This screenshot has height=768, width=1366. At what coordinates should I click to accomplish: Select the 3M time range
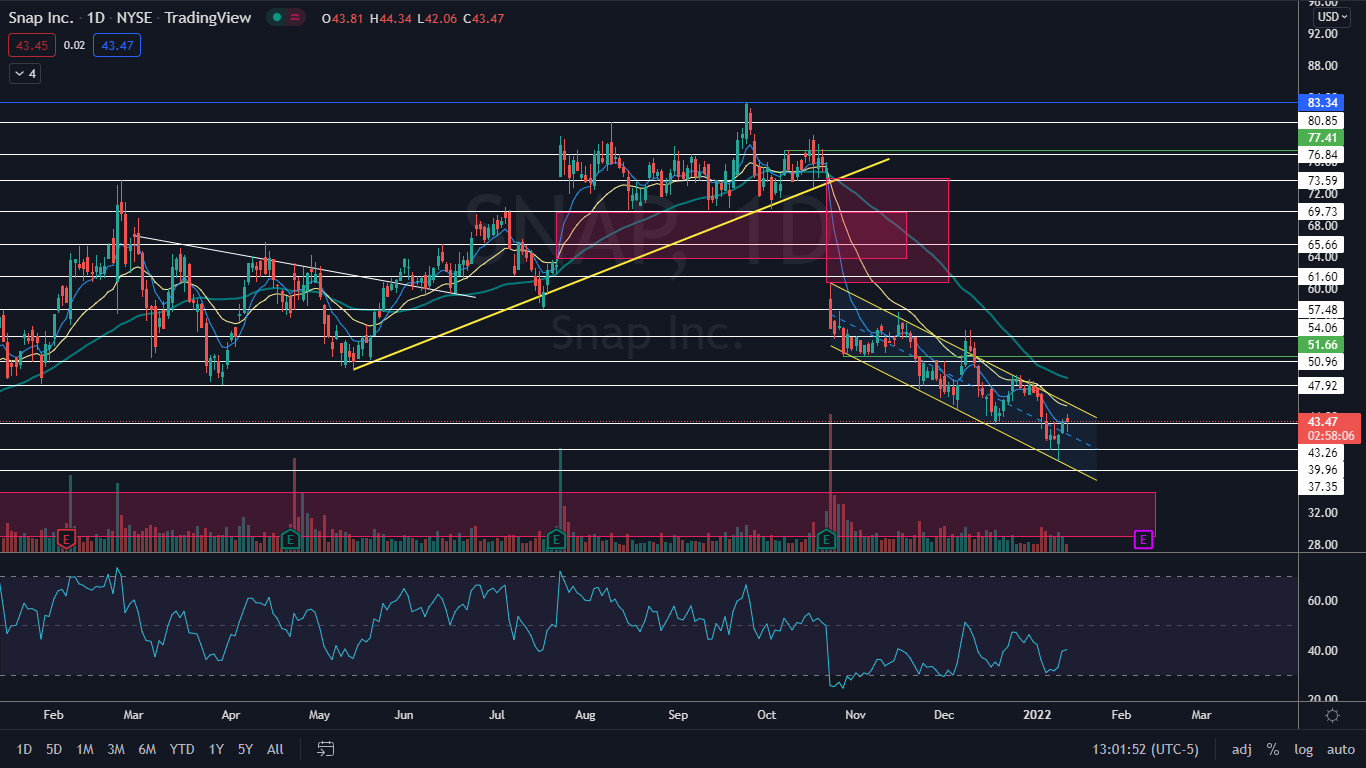(116, 748)
